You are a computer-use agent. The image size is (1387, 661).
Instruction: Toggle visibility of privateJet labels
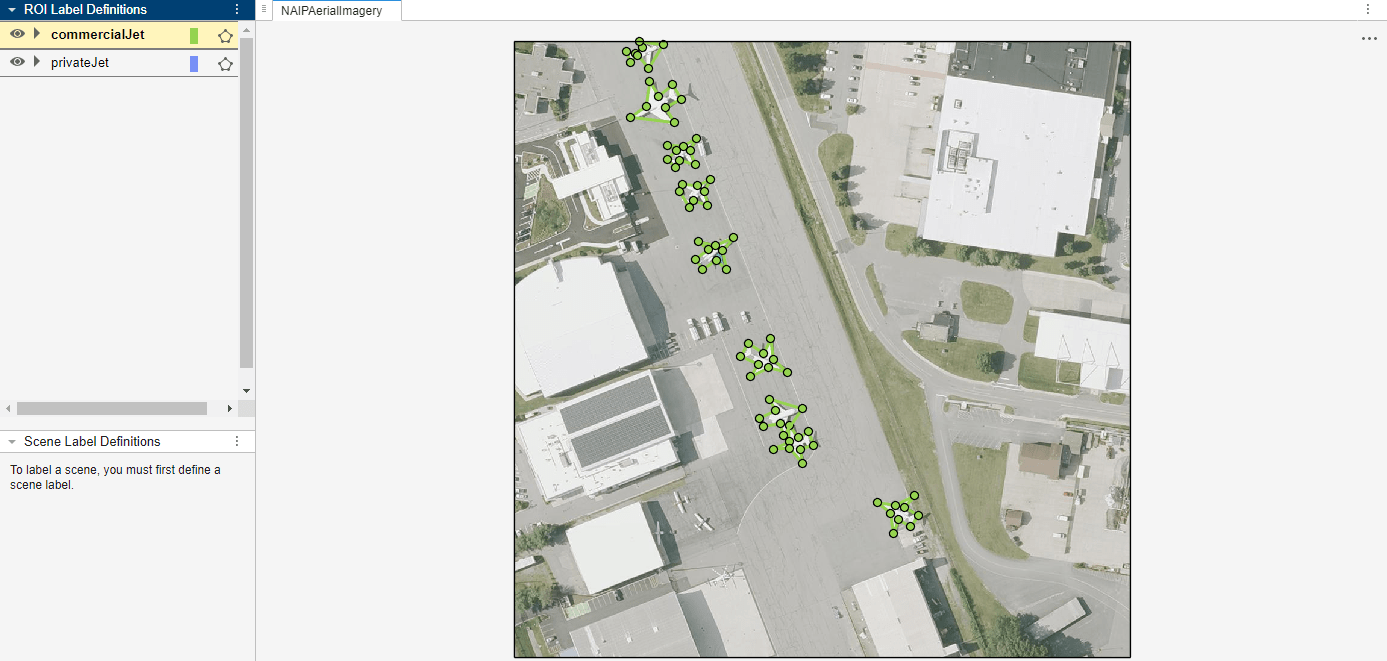[16, 62]
